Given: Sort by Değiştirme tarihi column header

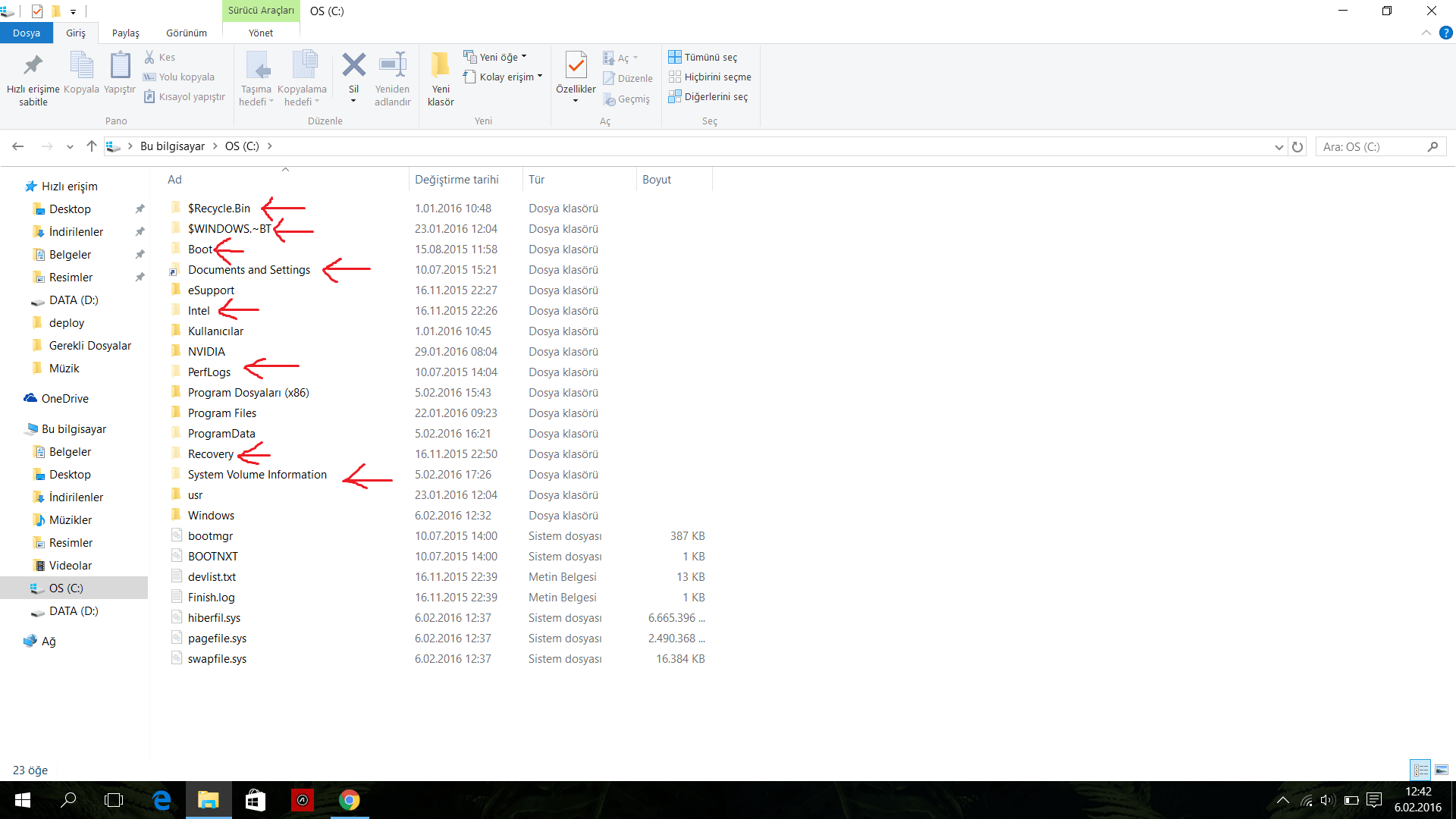Looking at the screenshot, I should [x=457, y=180].
